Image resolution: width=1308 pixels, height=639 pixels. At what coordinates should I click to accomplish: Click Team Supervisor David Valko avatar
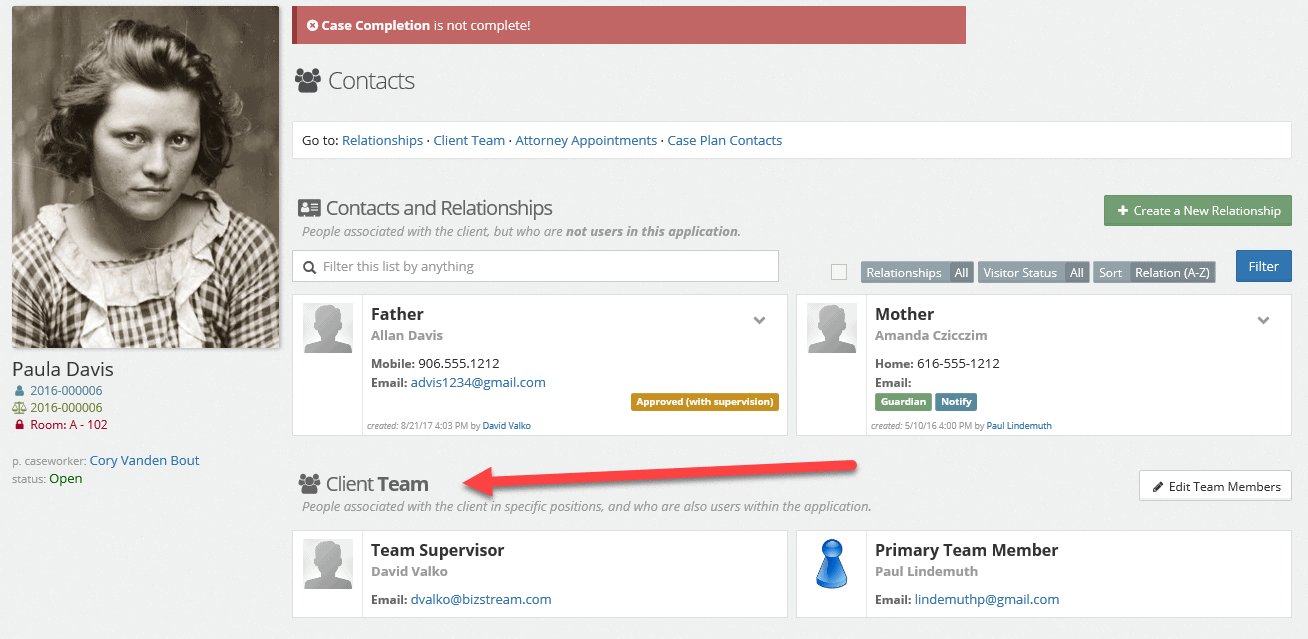coord(328,565)
